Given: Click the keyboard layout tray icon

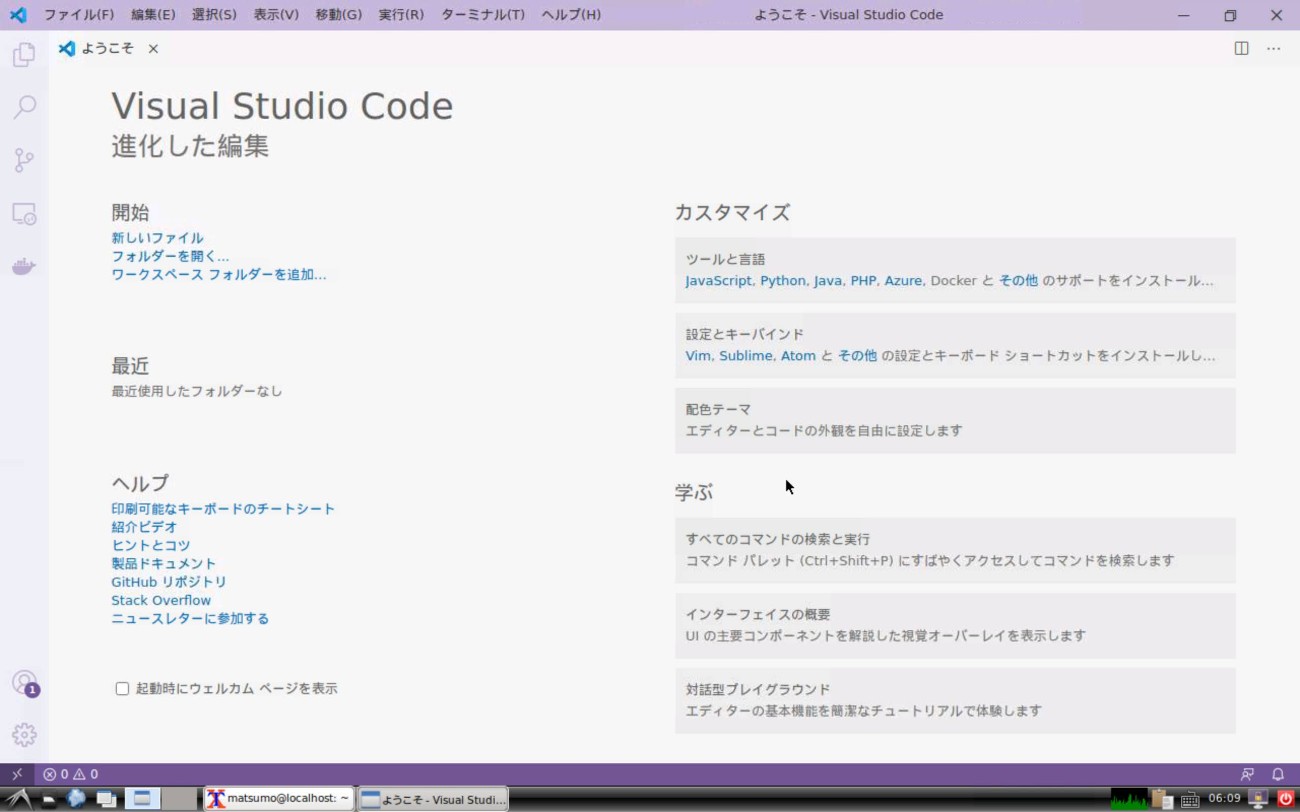Looking at the screenshot, I should pyautogui.click(x=1190, y=799).
